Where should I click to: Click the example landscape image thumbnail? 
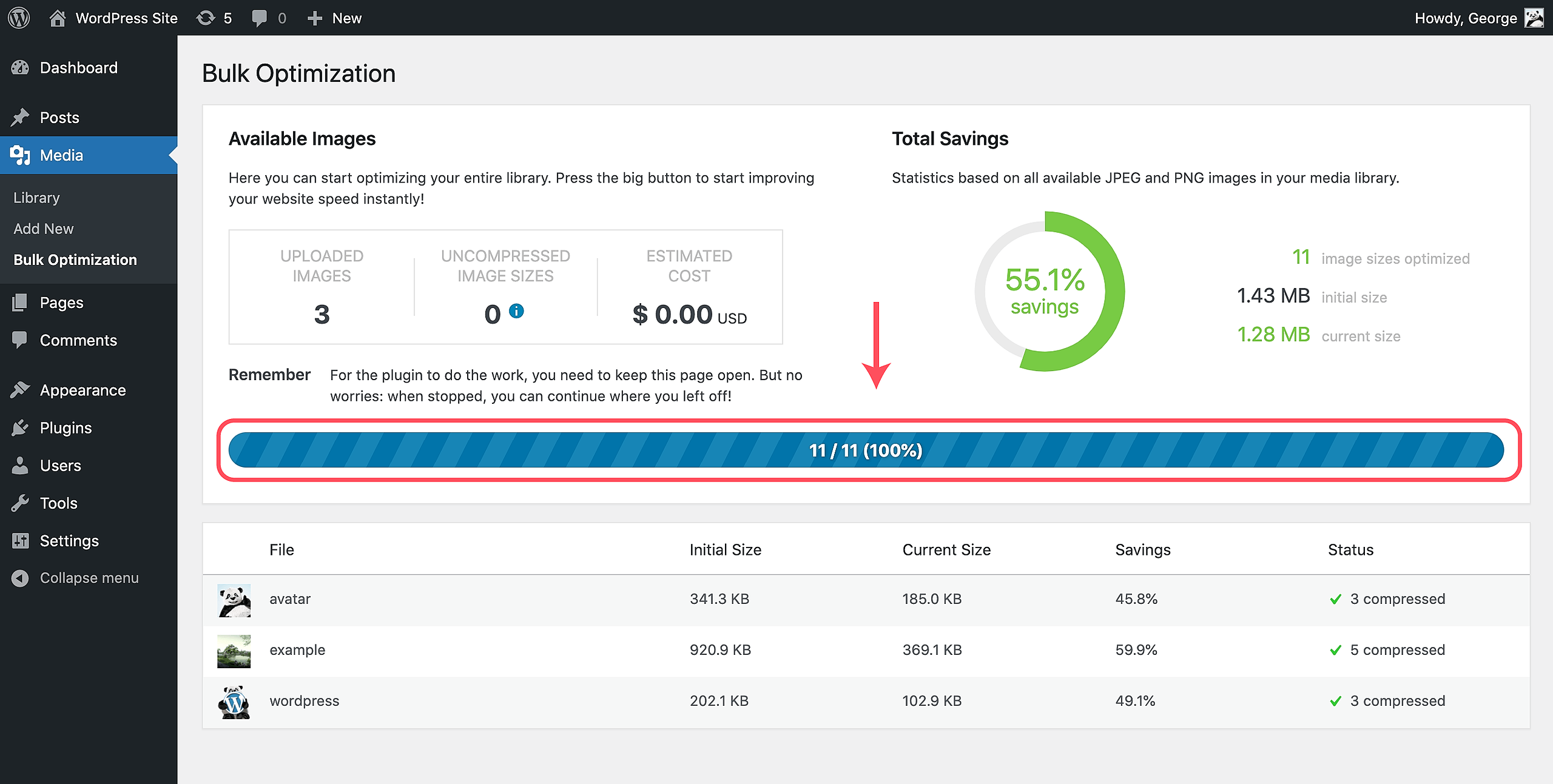pos(234,651)
